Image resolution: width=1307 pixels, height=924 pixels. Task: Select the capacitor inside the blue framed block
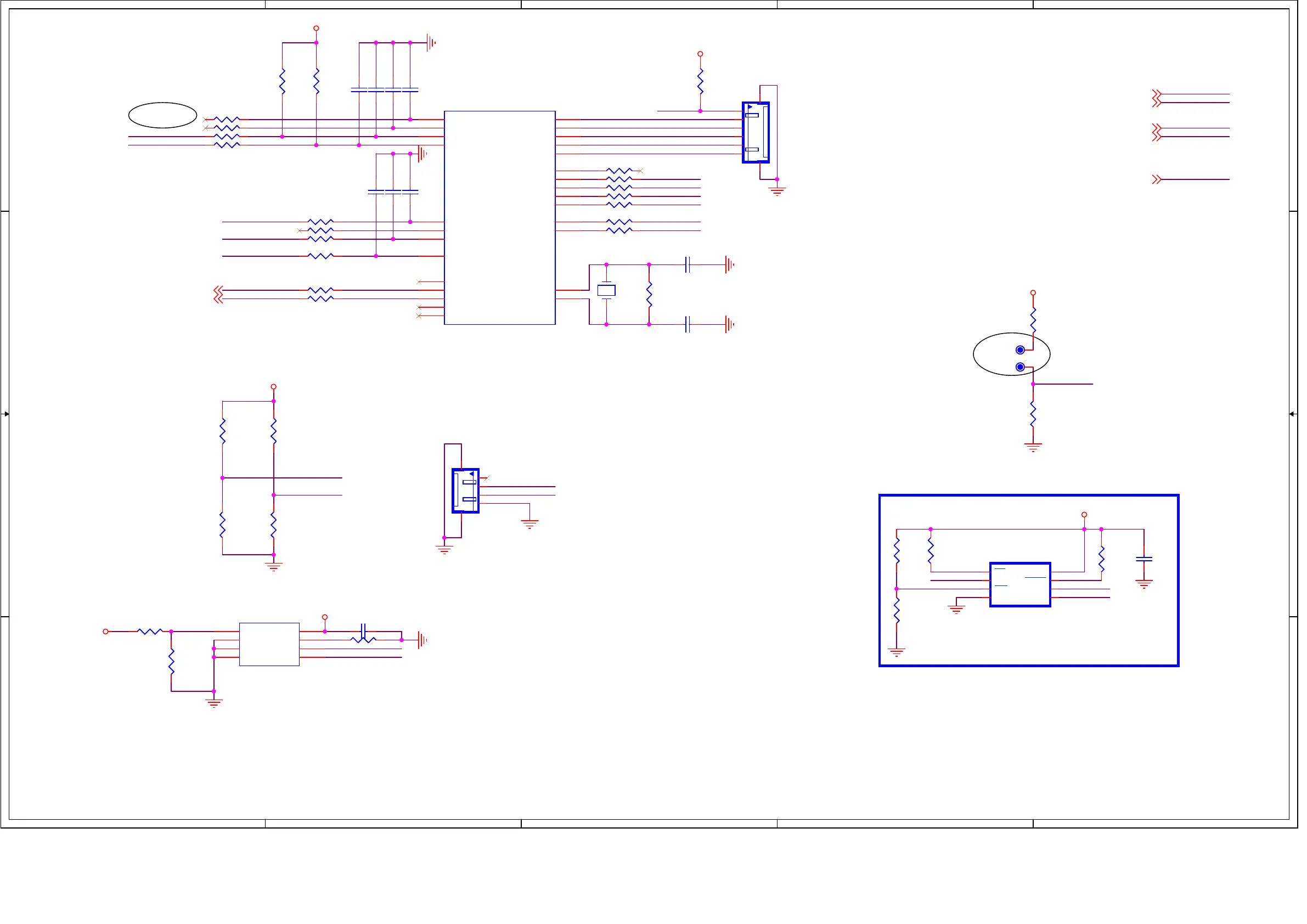tap(1143, 559)
